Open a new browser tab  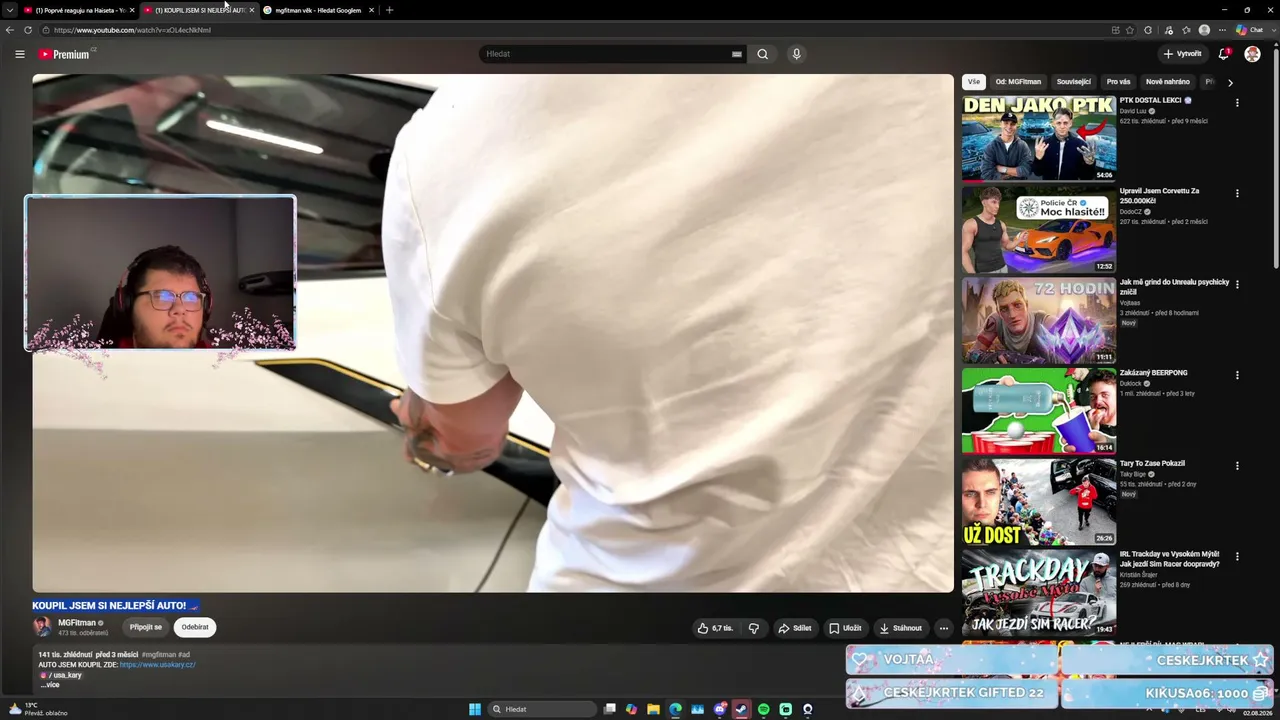pyautogui.click(x=389, y=10)
